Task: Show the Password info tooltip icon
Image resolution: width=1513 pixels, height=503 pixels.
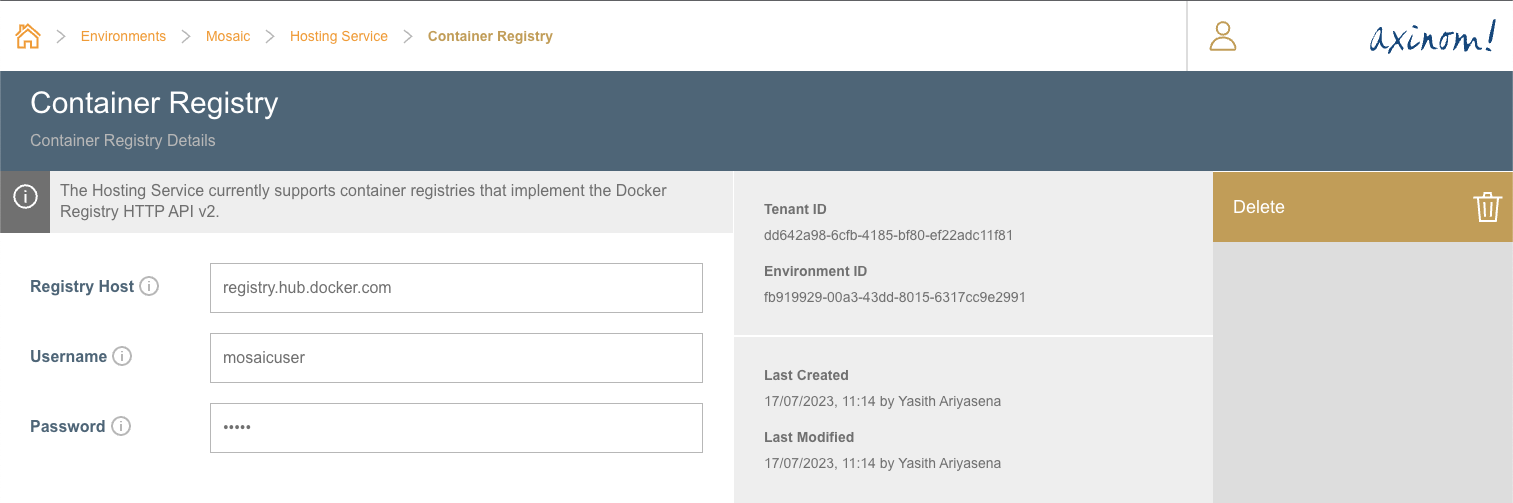Action: (121, 427)
